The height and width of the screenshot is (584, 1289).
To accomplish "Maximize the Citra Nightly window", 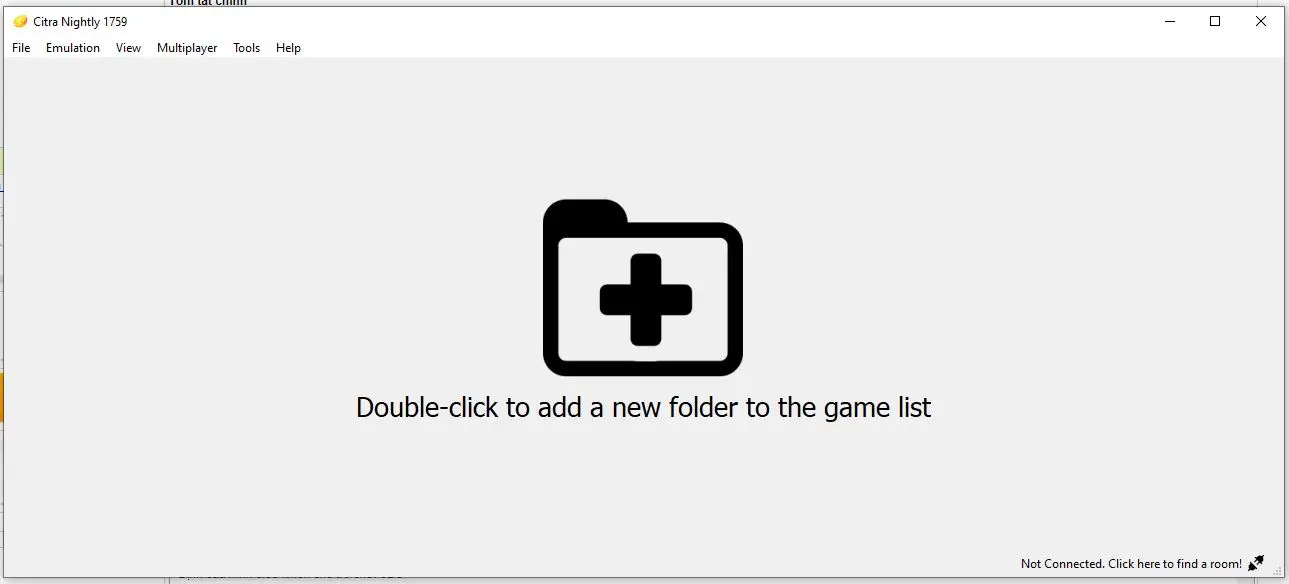I will pyautogui.click(x=1215, y=21).
